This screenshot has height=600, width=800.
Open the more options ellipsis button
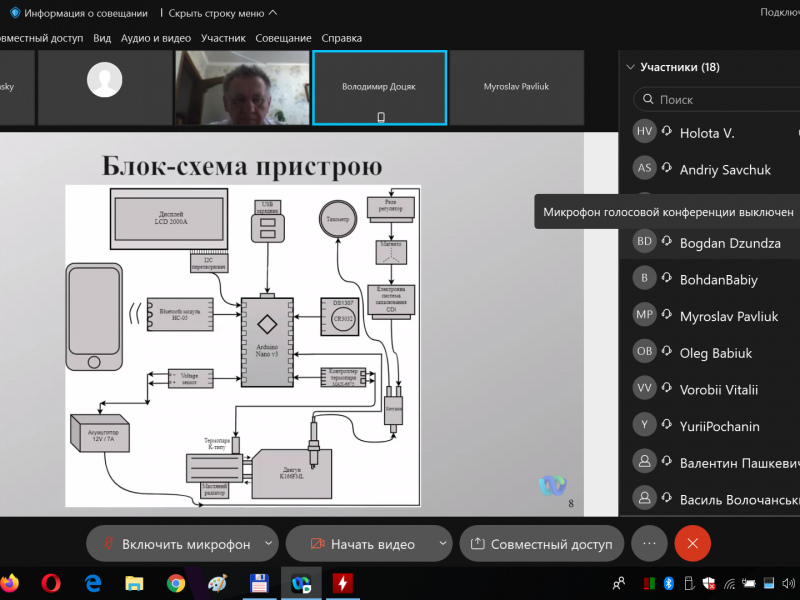pyautogui.click(x=649, y=544)
